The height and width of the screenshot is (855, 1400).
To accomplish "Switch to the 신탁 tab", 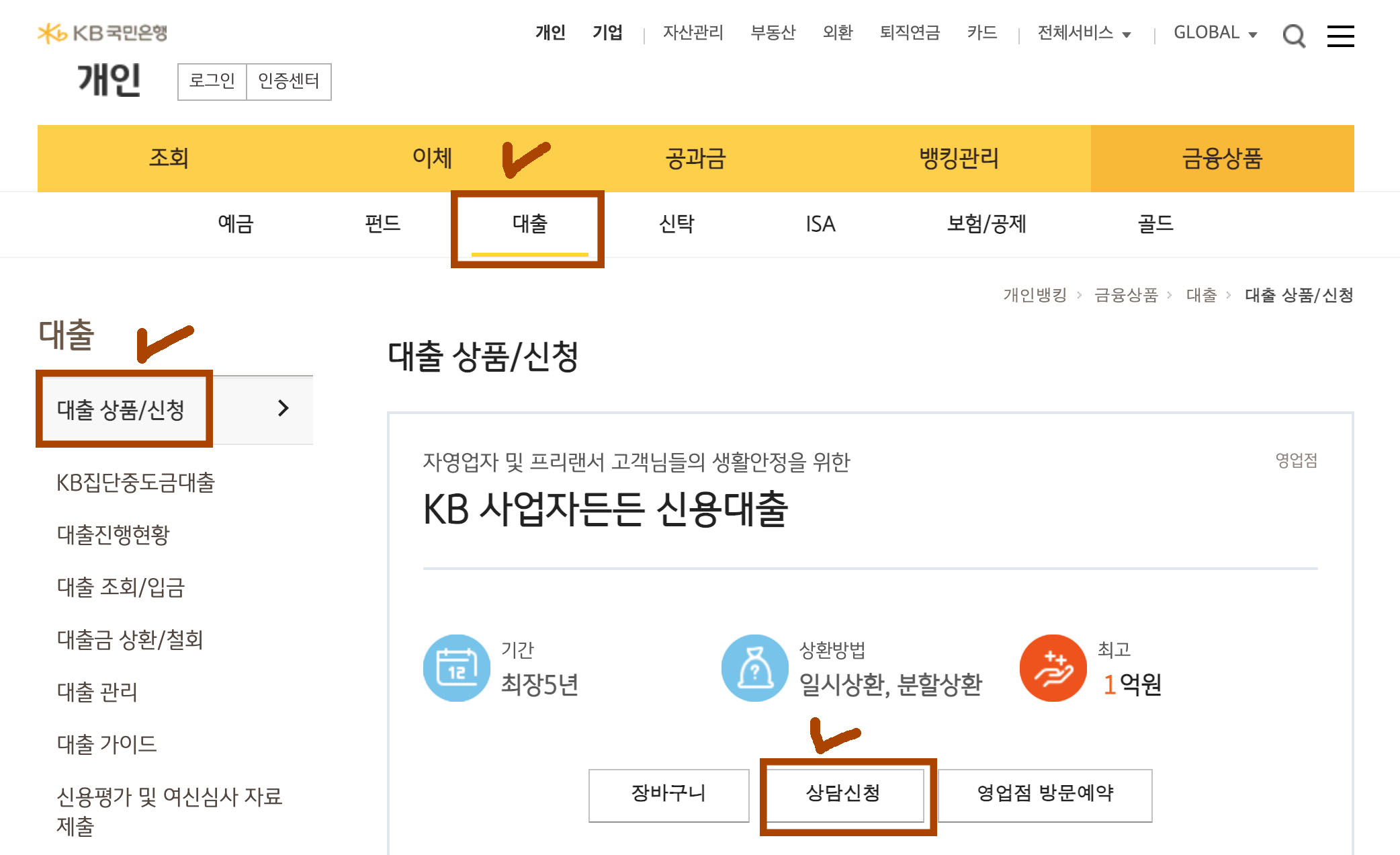I will pos(676,224).
